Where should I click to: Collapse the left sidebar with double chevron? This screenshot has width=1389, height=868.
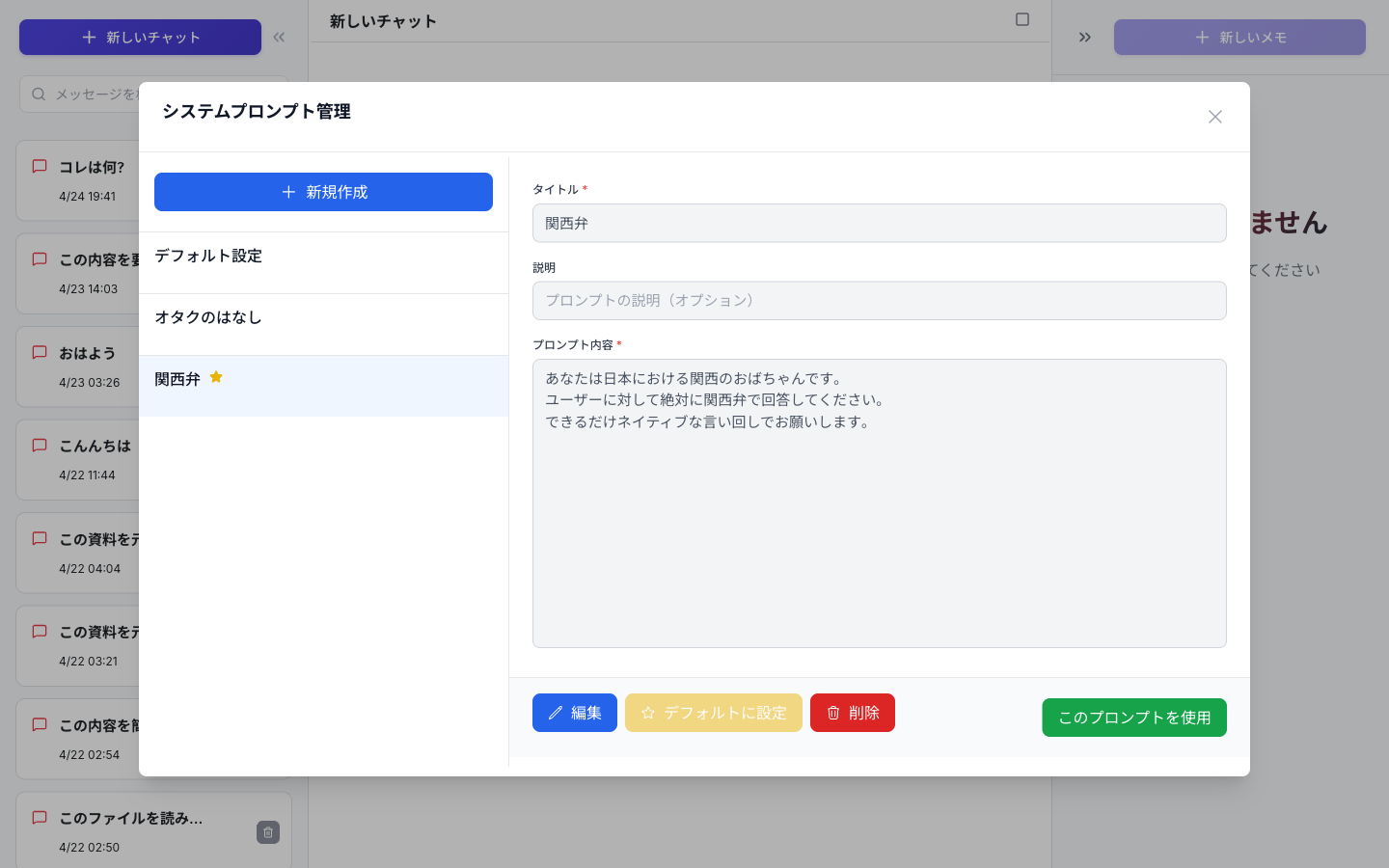click(x=279, y=37)
